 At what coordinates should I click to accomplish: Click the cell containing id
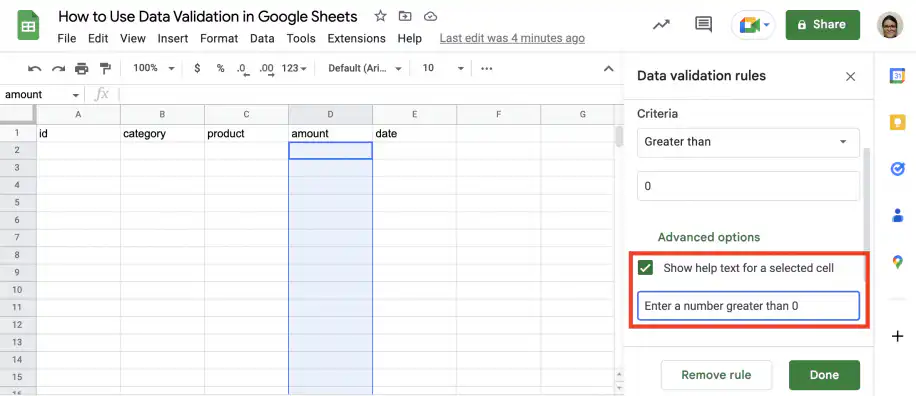(78, 133)
